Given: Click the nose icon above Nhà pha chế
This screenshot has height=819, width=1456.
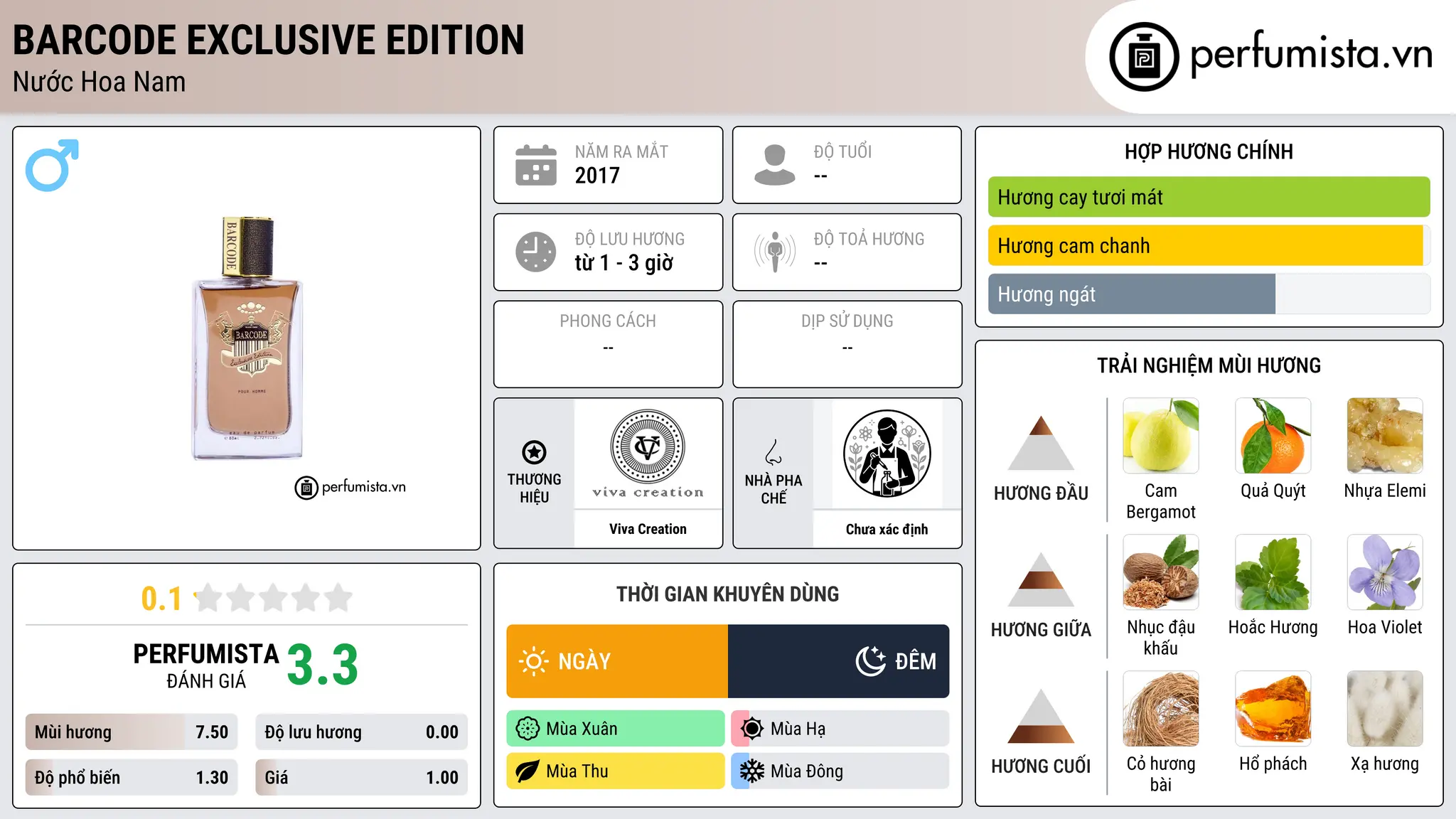Looking at the screenshot, I should tap(773, 452).
